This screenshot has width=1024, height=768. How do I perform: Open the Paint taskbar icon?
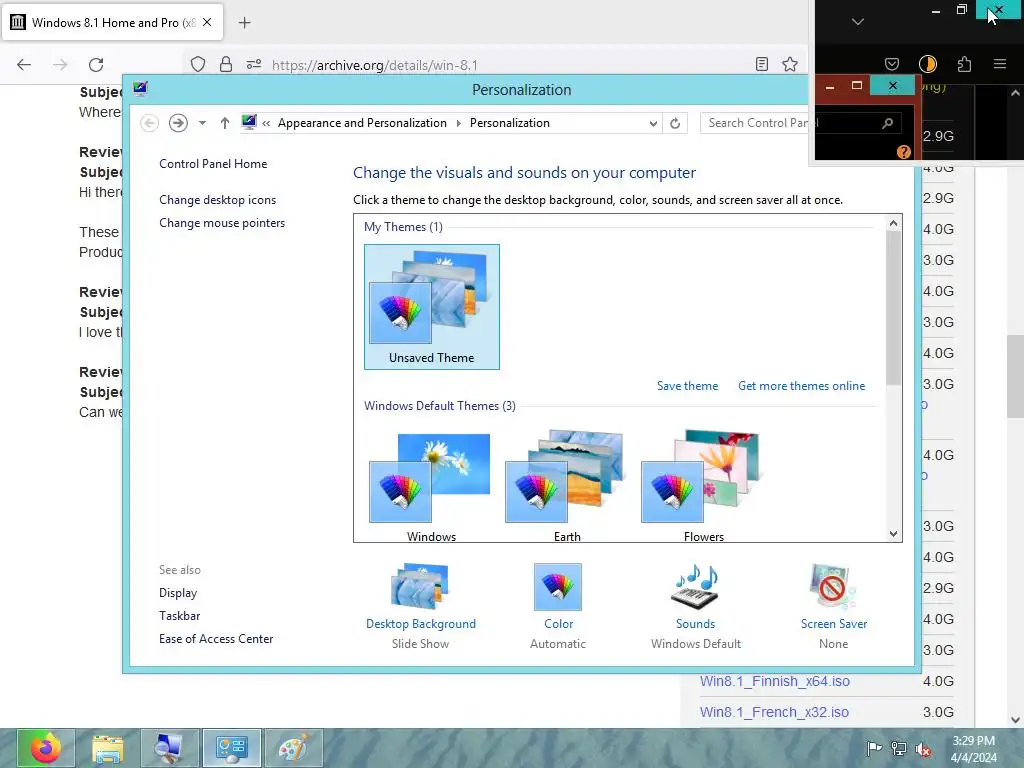point(293,748)
